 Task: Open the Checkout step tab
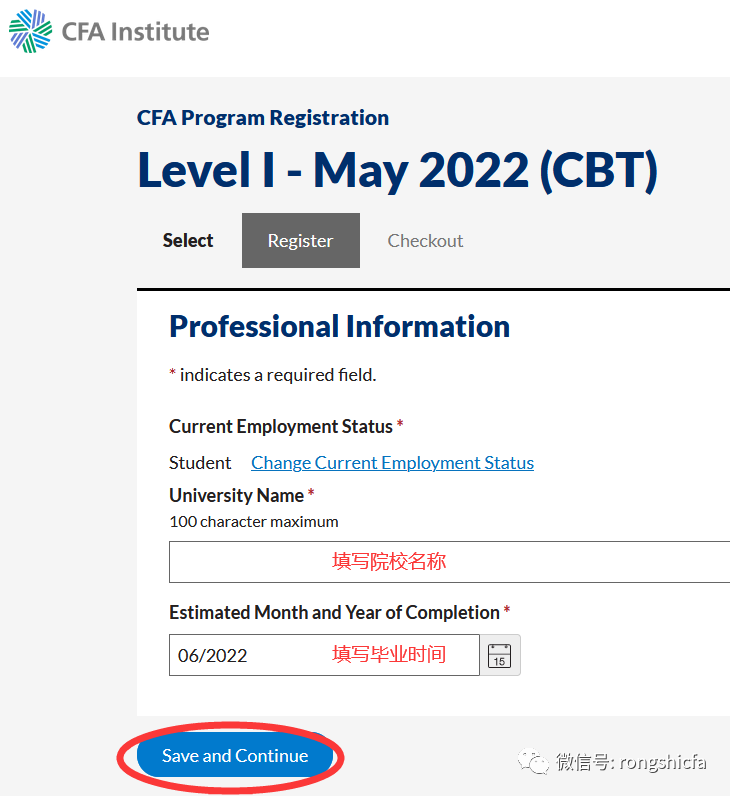point(425,241)
